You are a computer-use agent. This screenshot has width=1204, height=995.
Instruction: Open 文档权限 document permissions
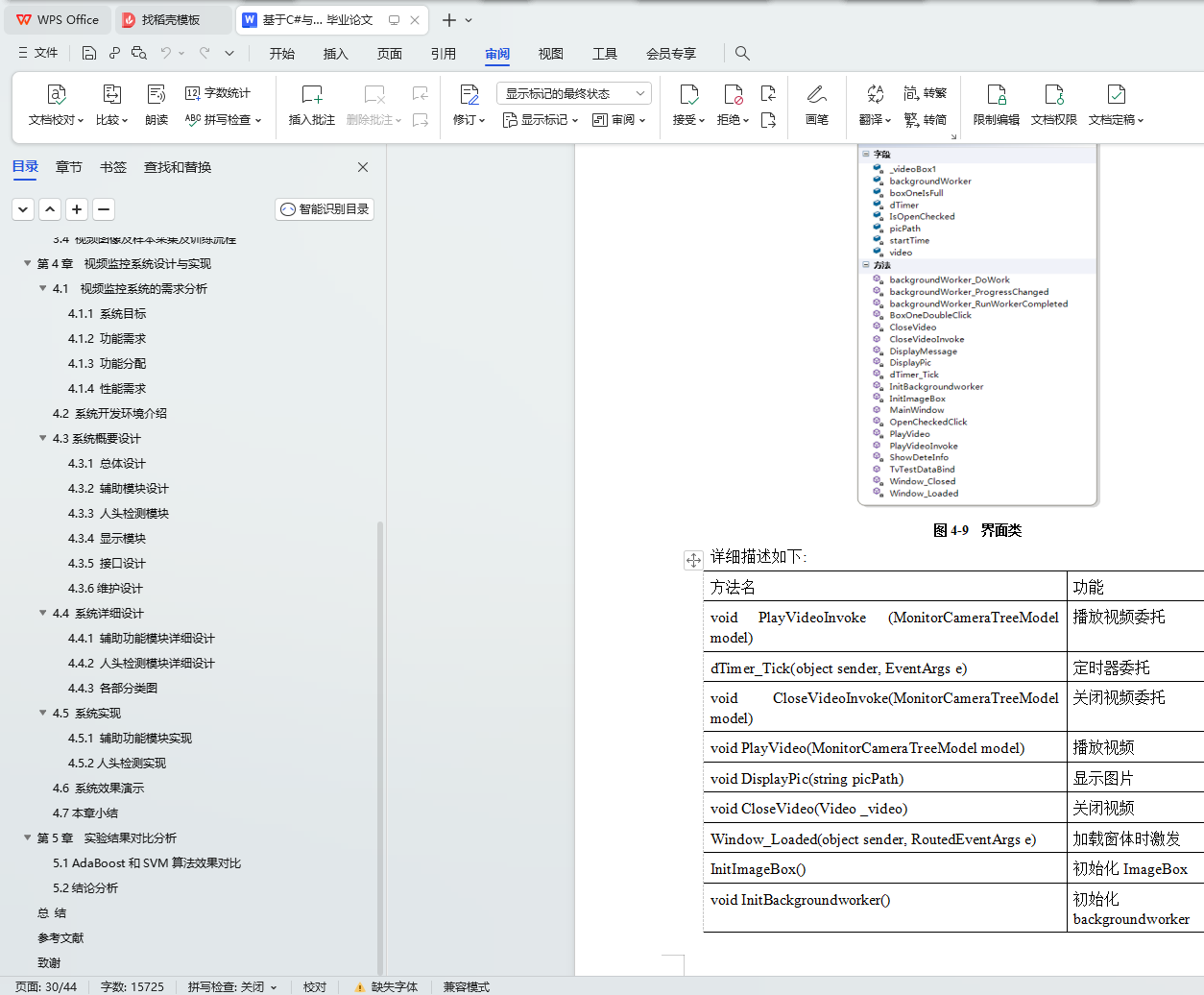point(1054,105)
